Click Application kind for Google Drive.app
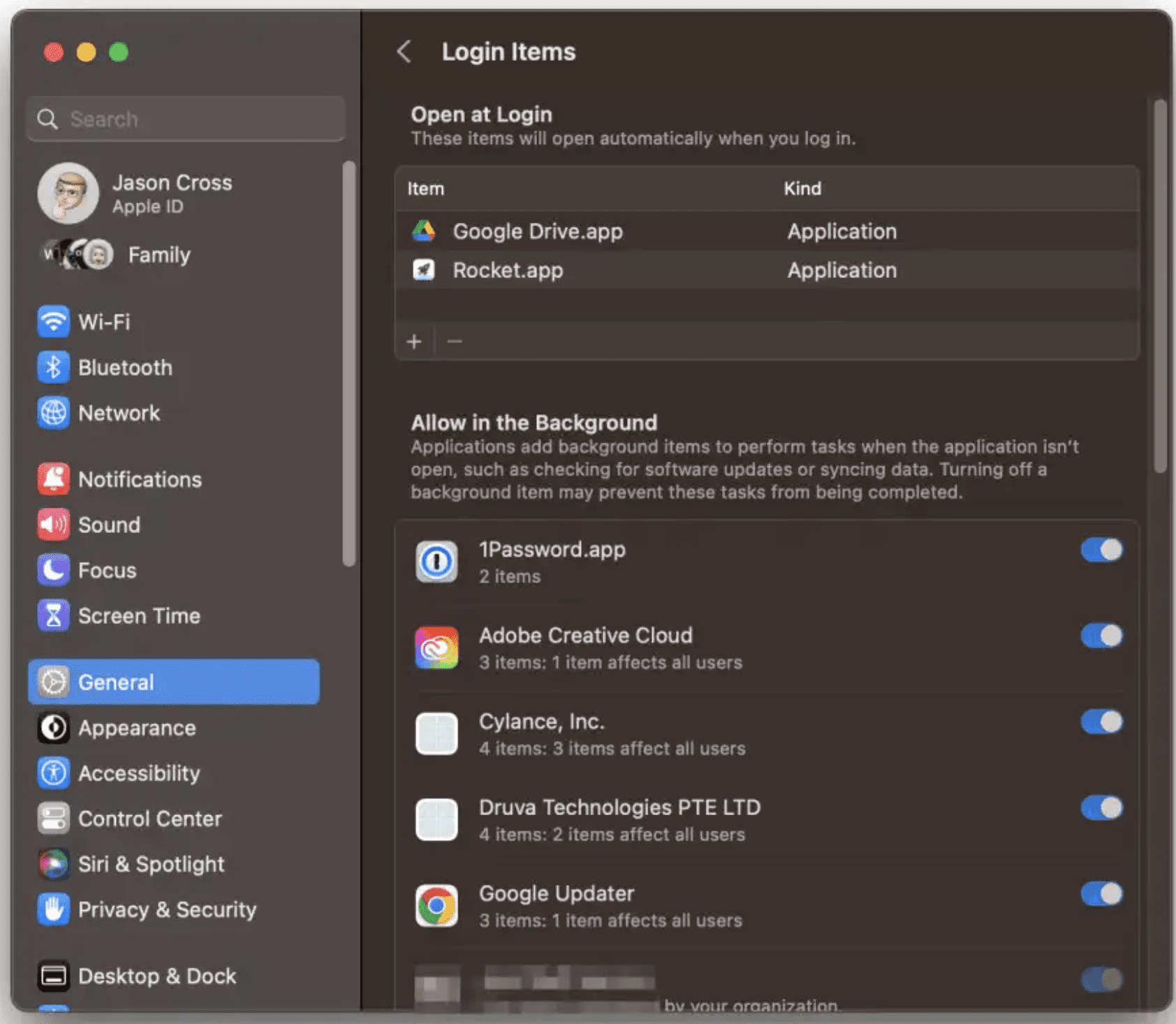This screenshot has height=1024, width=1176. [842, 231]
